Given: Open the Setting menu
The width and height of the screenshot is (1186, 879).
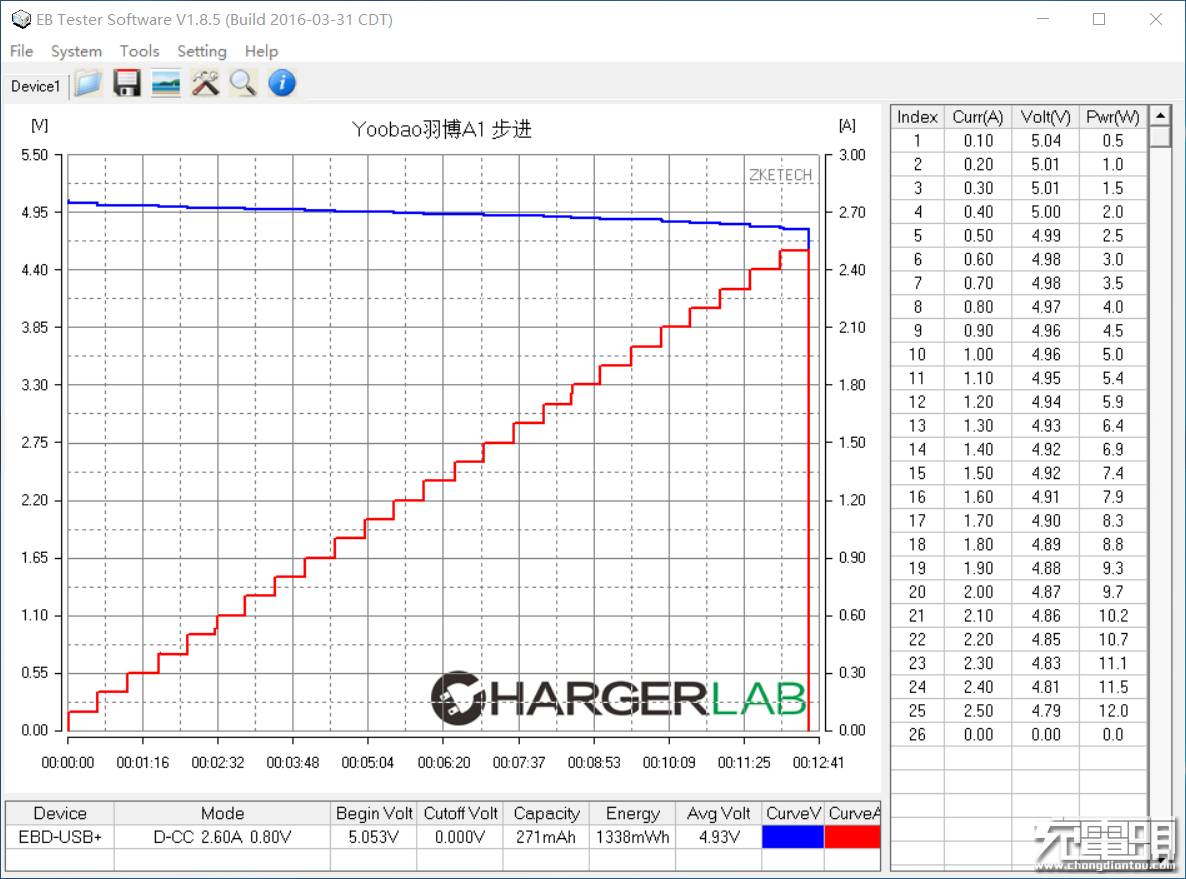Looking at the screenshot, I should (x=202, y=51).
